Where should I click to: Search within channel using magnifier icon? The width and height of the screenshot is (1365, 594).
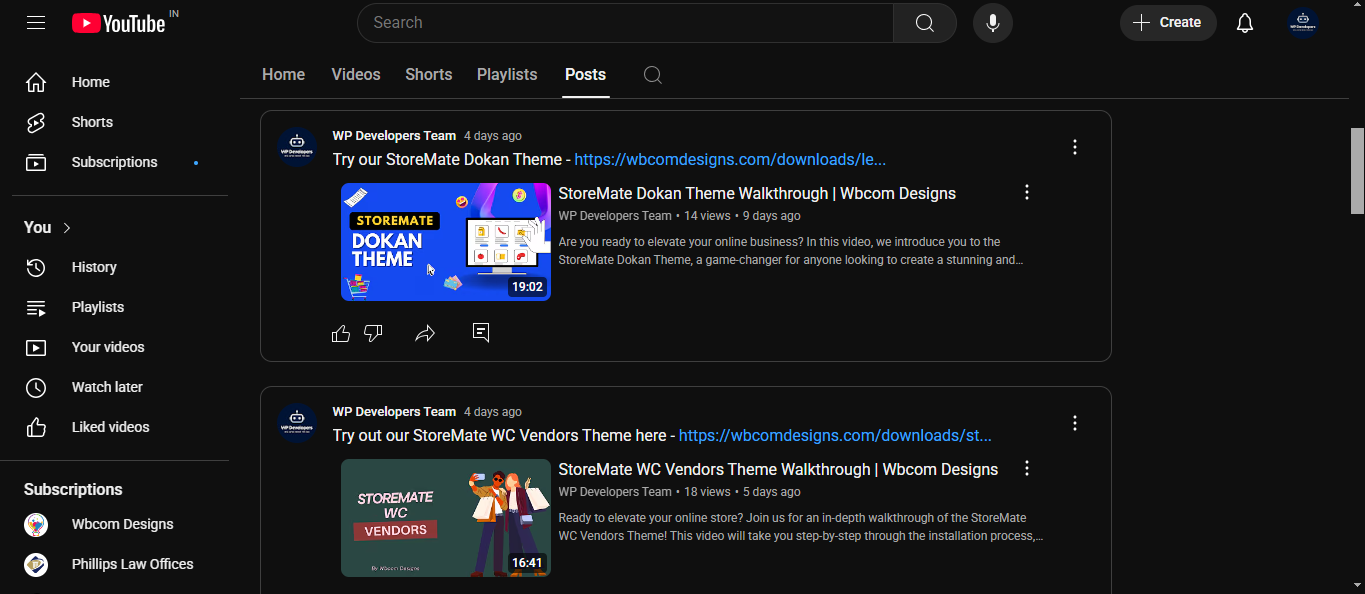pos(652,75)
